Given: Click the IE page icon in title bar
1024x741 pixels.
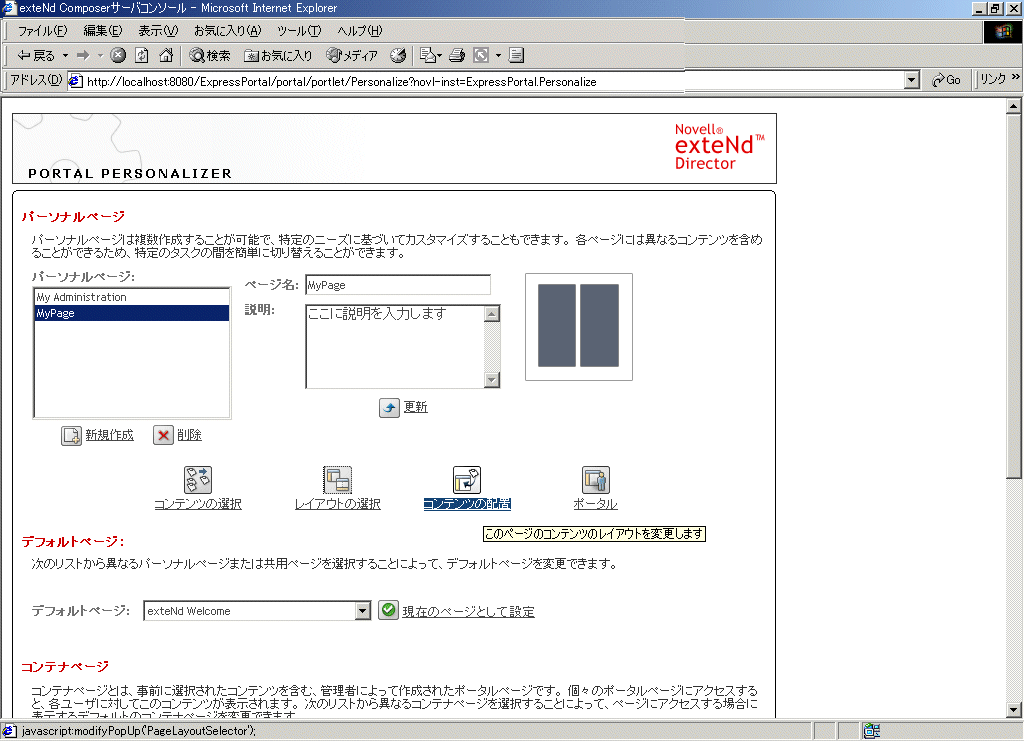Looking at the screenshot, I should coord(9,8).
